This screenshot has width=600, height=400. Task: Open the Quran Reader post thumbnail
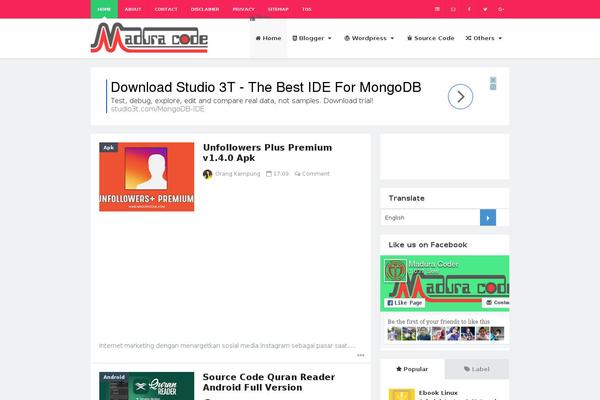pyautogui.click(x=147, y=386)
